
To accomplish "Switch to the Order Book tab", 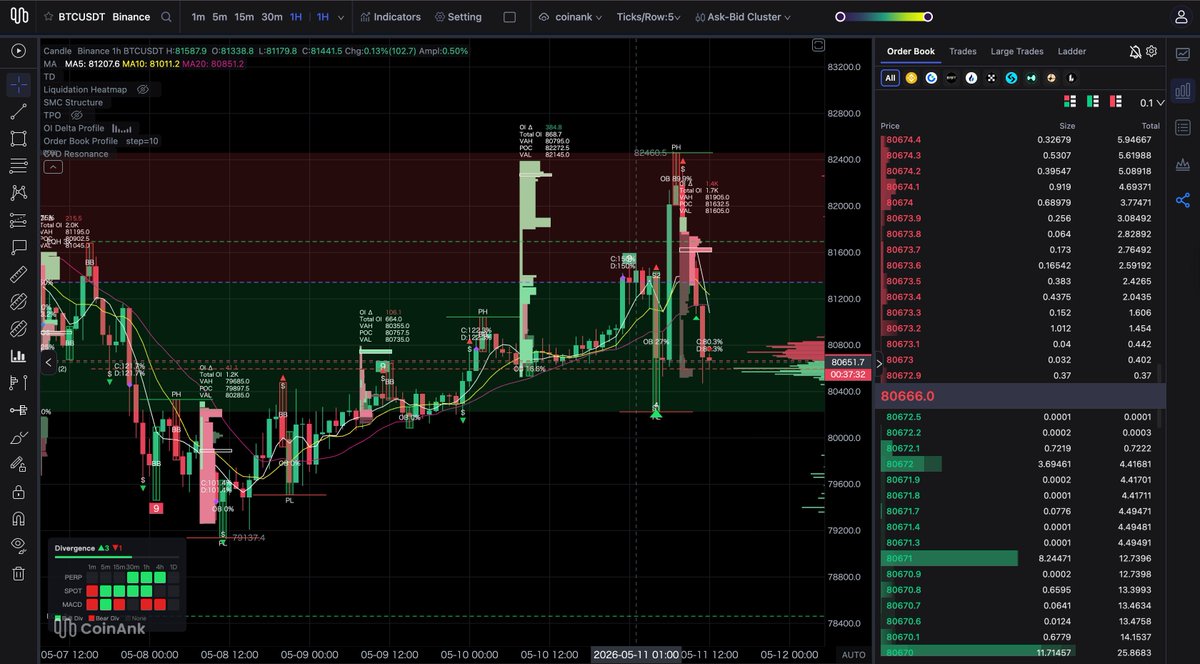I will (x=910, y=51).
